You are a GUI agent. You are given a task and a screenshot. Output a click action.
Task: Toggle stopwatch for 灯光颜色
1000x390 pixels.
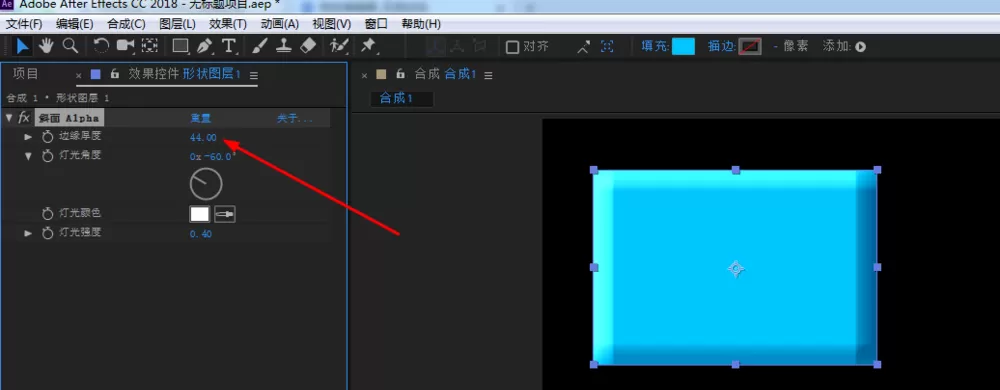point(47,214)
